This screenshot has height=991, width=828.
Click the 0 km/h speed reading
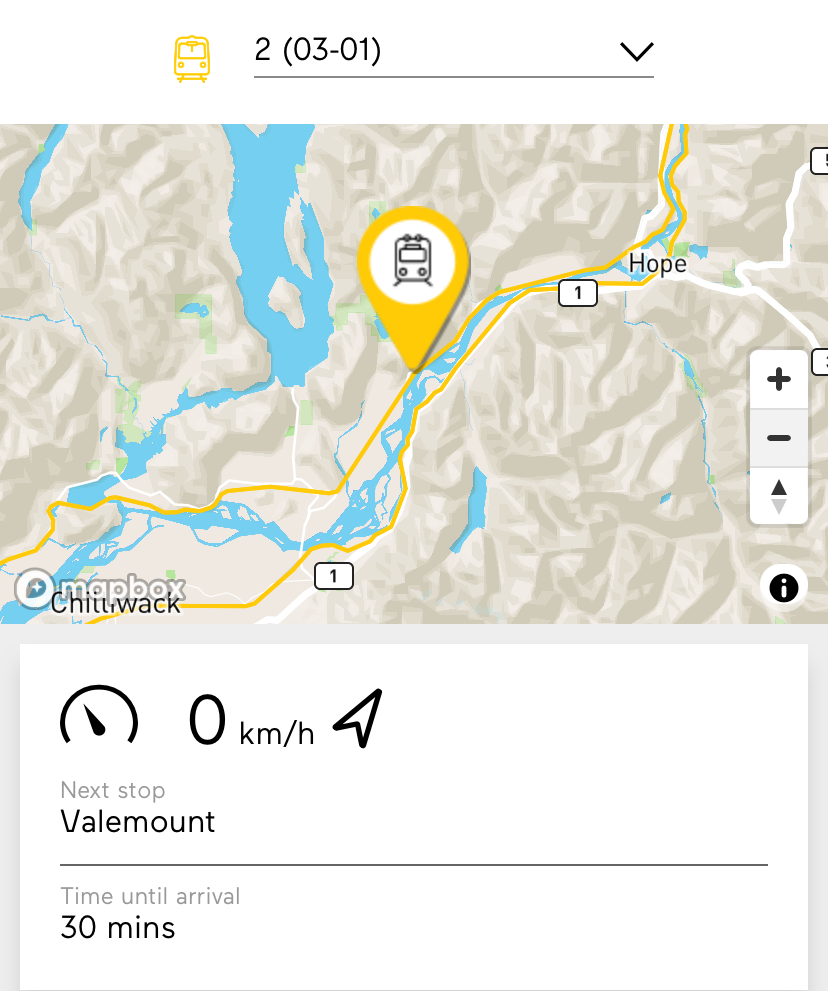[250, 723]
